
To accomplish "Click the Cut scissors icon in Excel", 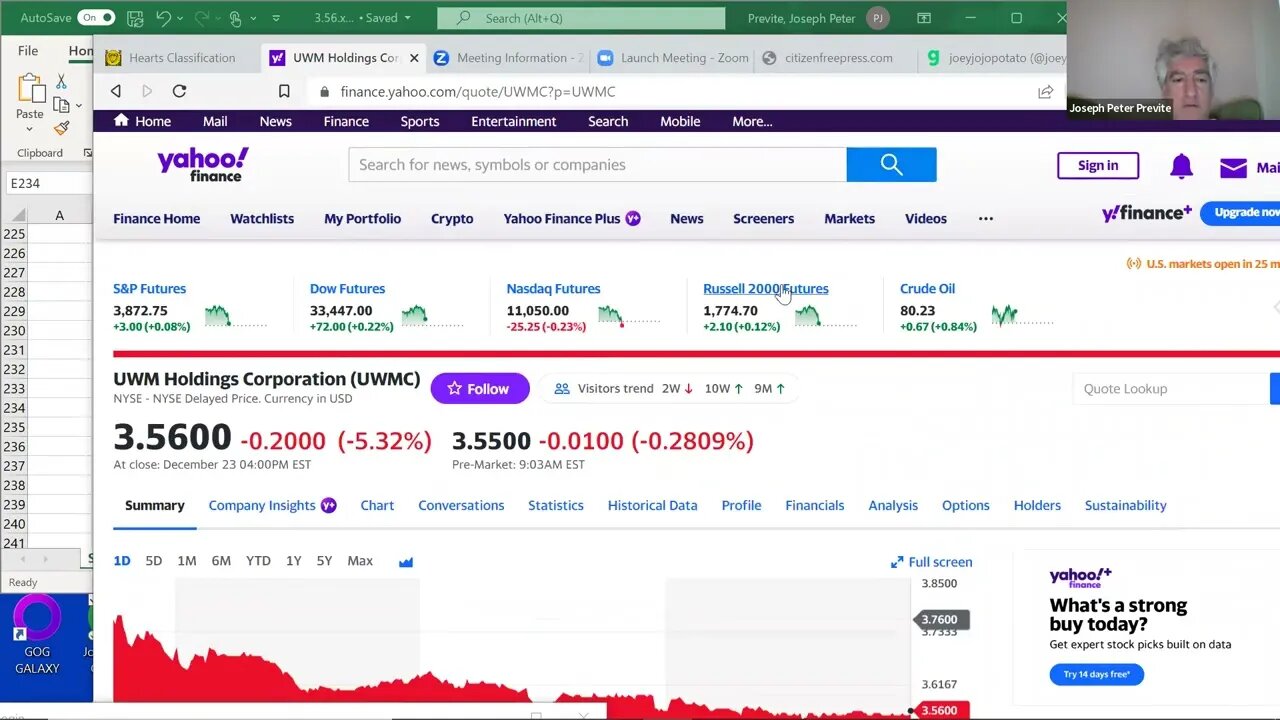I will pyautogui.click(x=61, y=82).
